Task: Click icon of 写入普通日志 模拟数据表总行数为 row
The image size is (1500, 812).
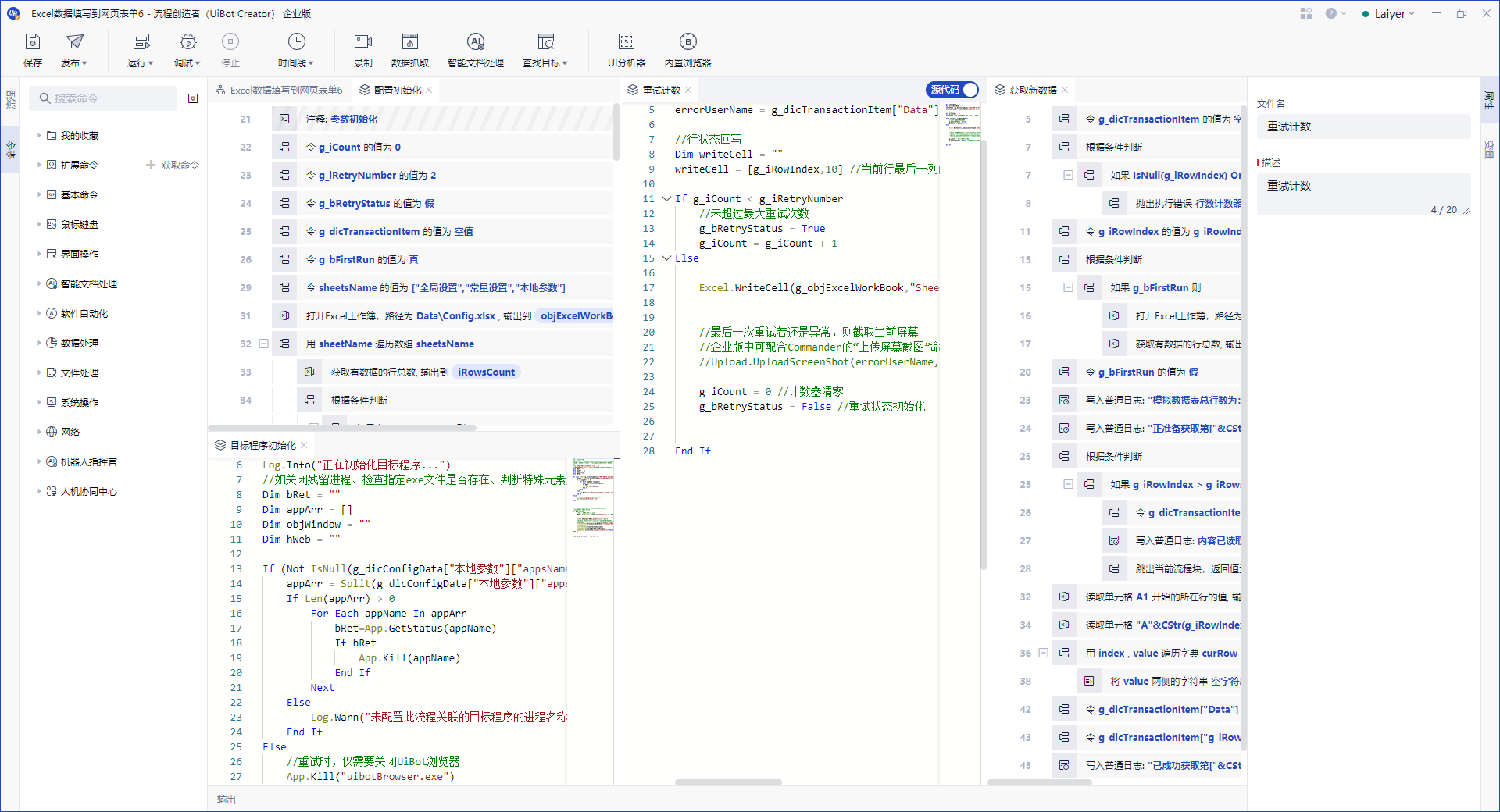Action: 1064,400
